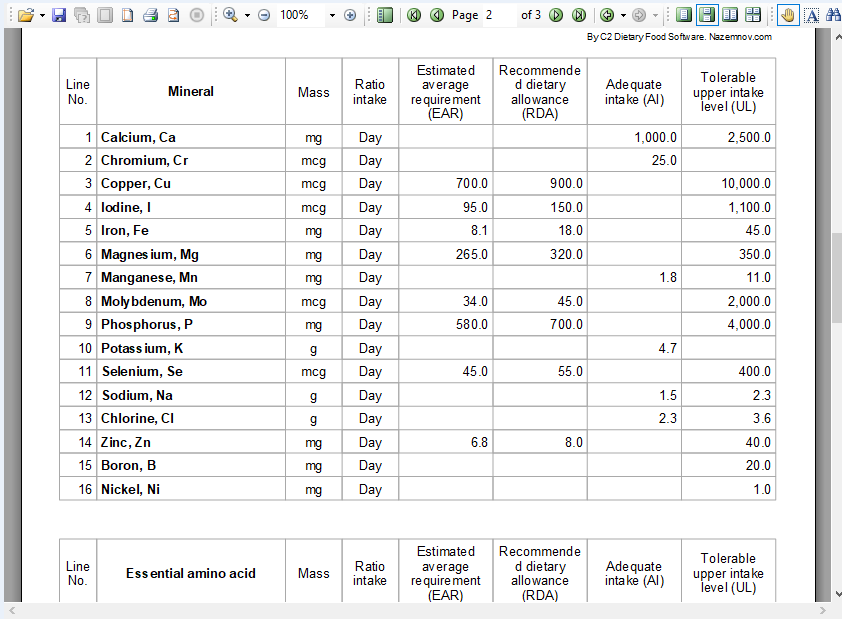Viewport: 842px width, 619px height.
Task: Go to the last page
Action: coord(579,15)
